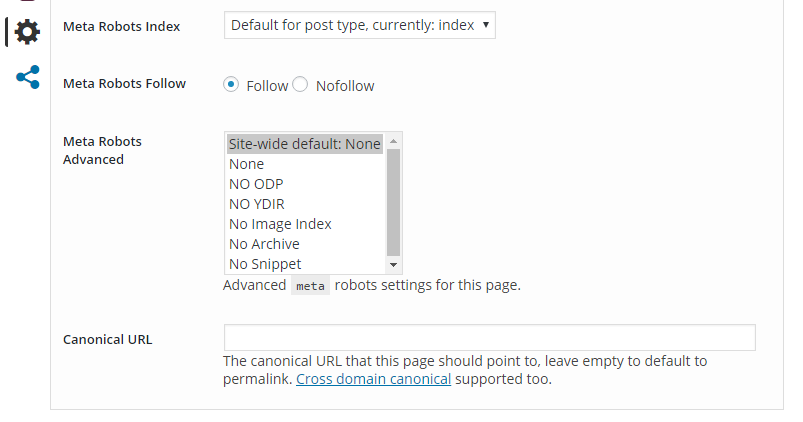This screenshot has height=422, width=803.
Task: Click the listbox scroll down arrow
Action: coord(393,265)
